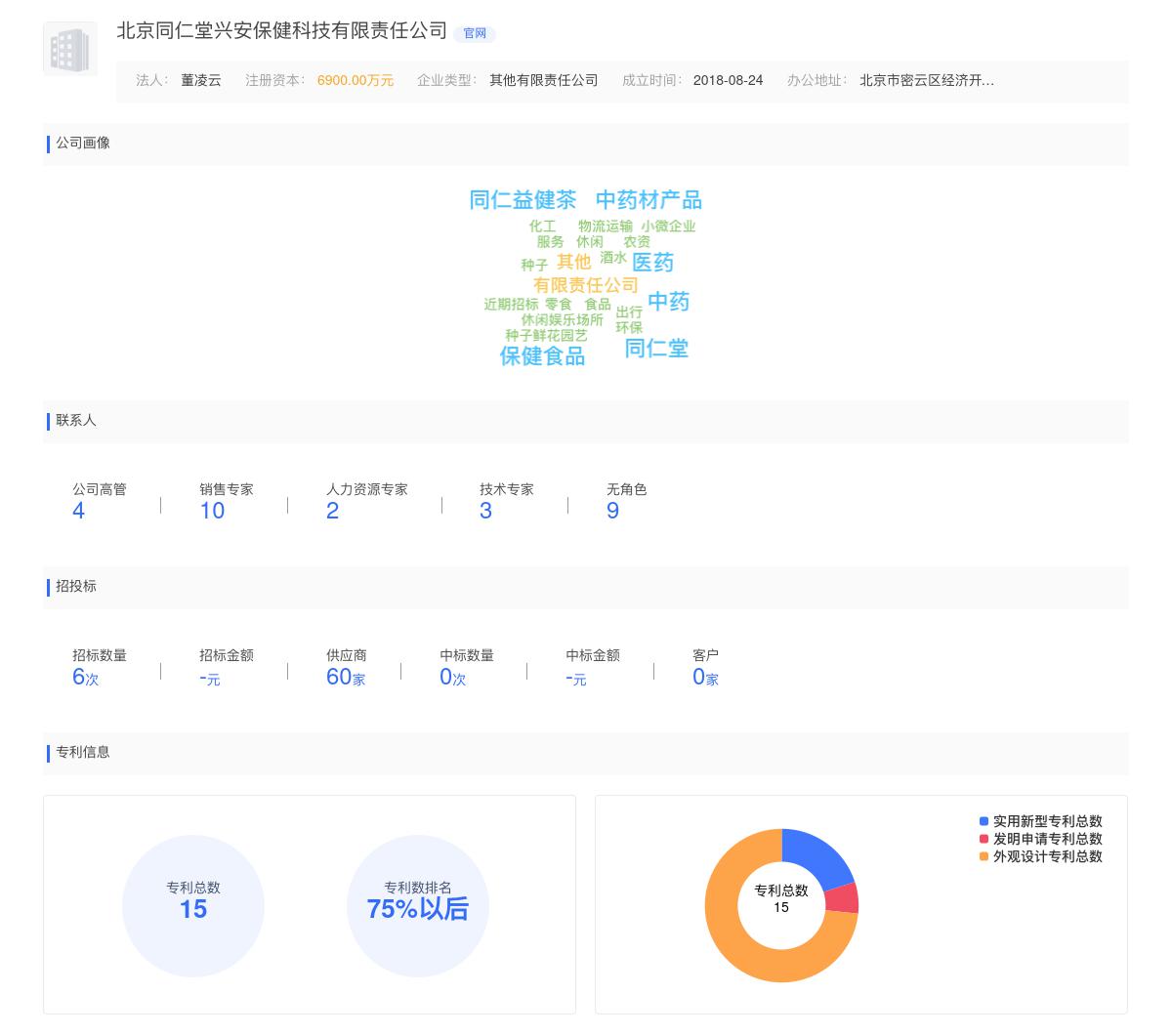Click legal representative name 董凌云
Image resolution: width=1172 pixels, height=1036 pixels.
click(201, 80)
